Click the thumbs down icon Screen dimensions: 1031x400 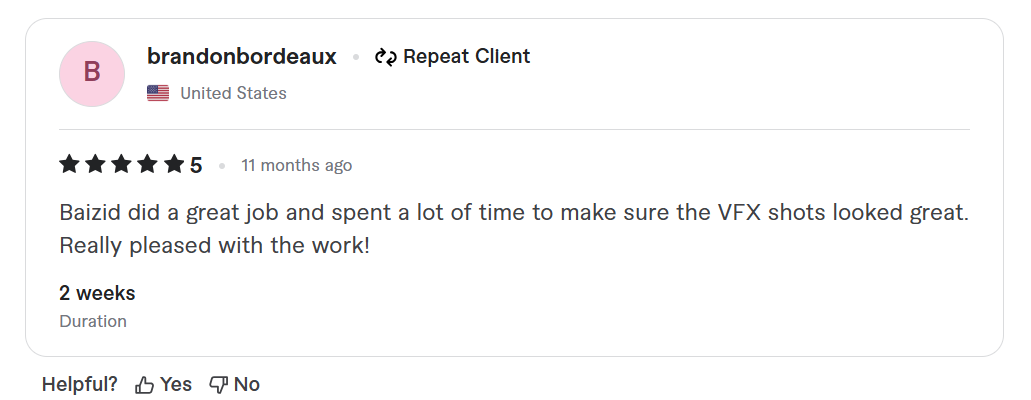pyautogui.click(x=218, y=384)
